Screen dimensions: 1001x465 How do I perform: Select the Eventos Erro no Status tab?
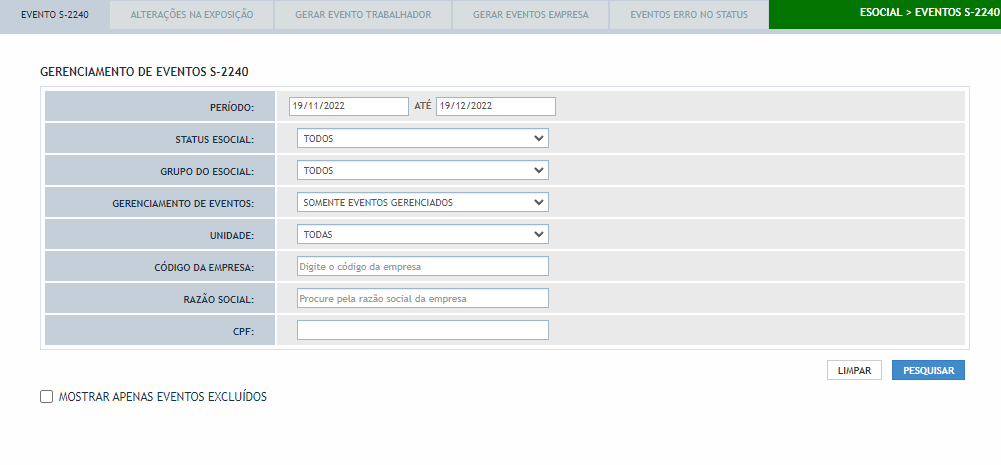click(689, 15)
